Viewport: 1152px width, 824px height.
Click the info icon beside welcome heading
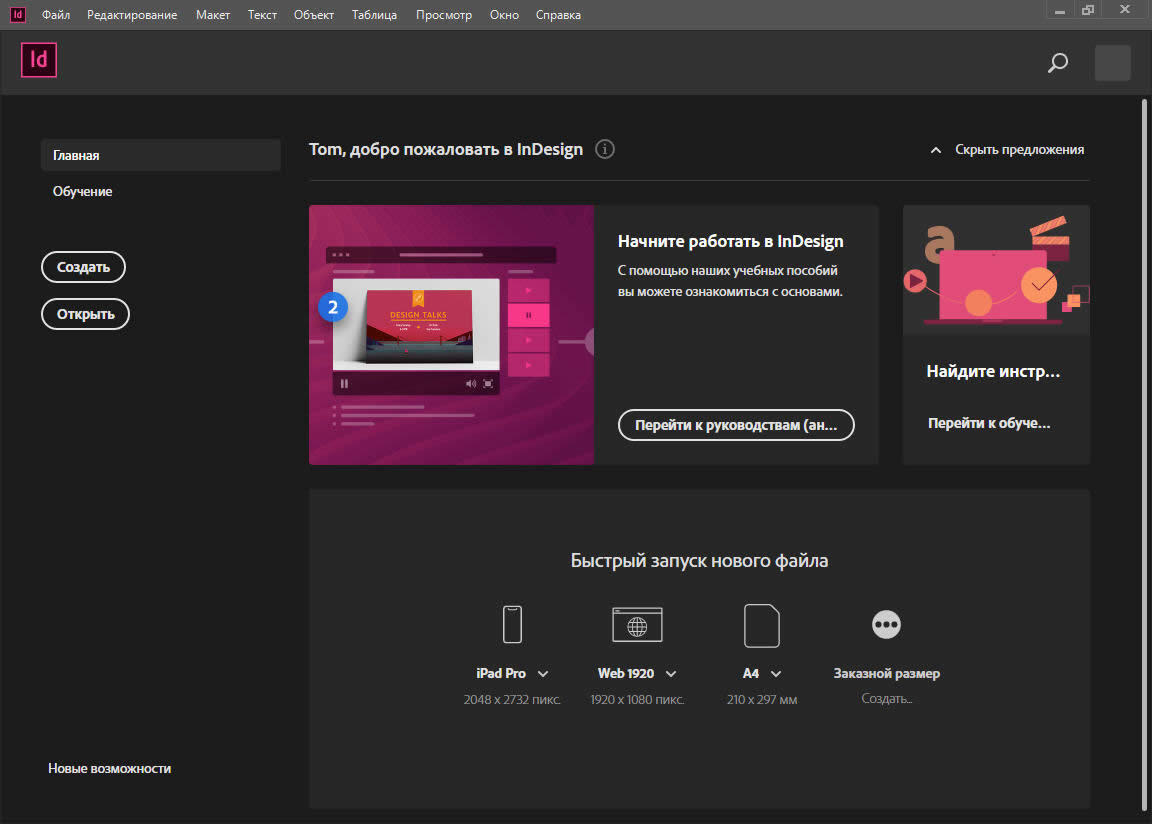coord(605,149)
